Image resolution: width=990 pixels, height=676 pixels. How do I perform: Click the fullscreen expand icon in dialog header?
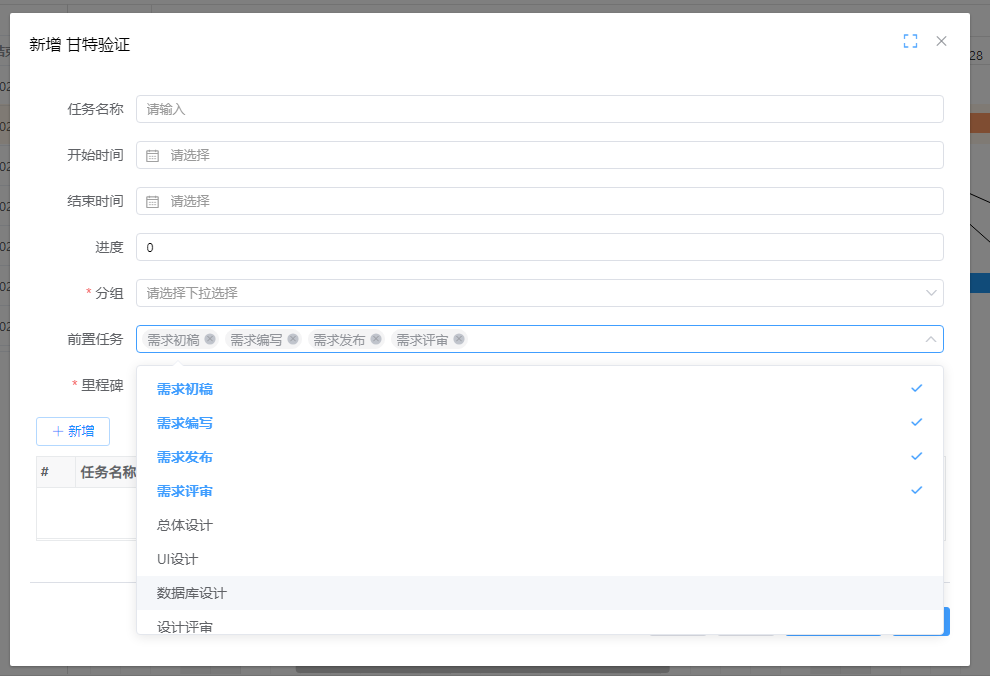coord(910,41)
